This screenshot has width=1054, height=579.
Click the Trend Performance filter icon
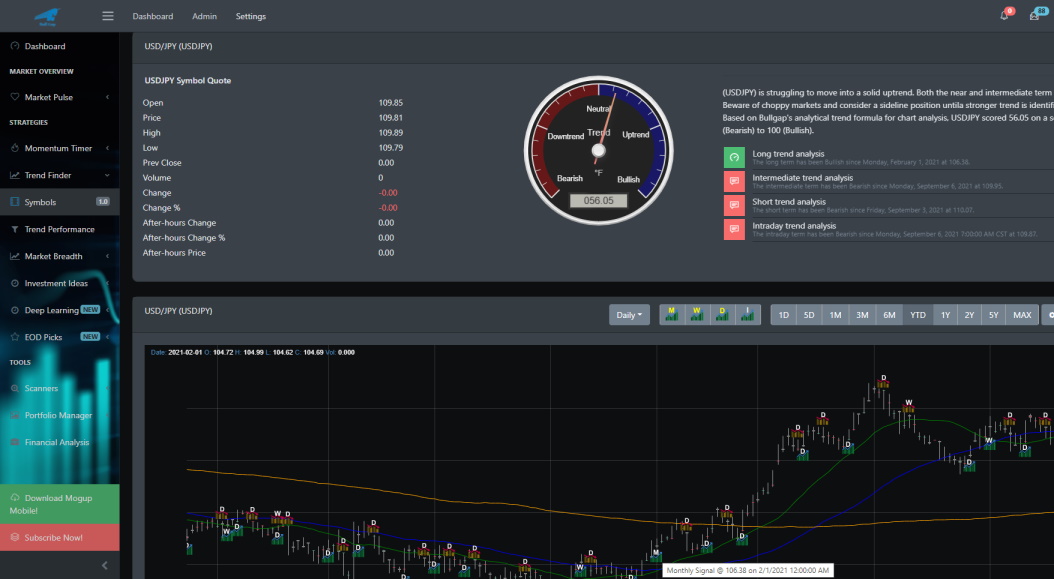[15, 229]
